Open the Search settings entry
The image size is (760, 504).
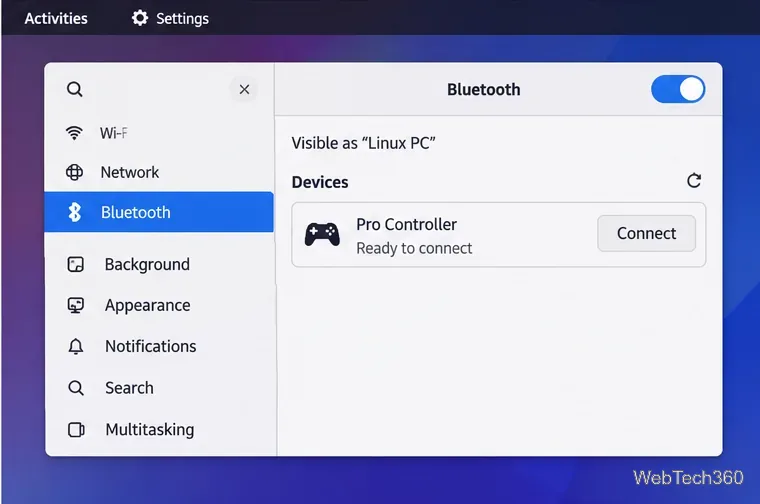[159, 388]
